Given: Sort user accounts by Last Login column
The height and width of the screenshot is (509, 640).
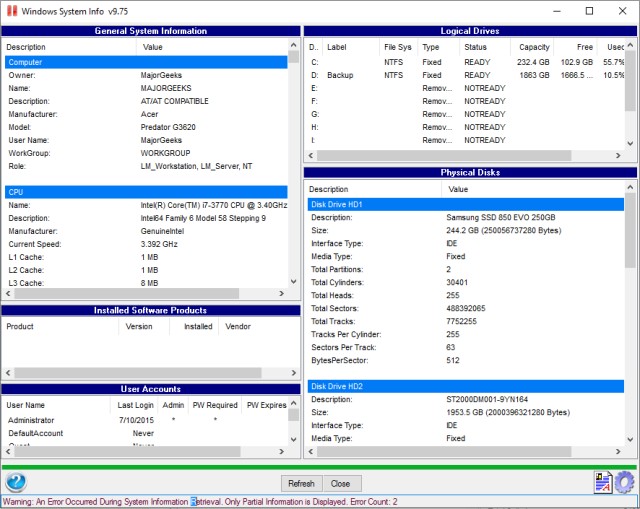Looking at the screenshot, I should (134, 405).
